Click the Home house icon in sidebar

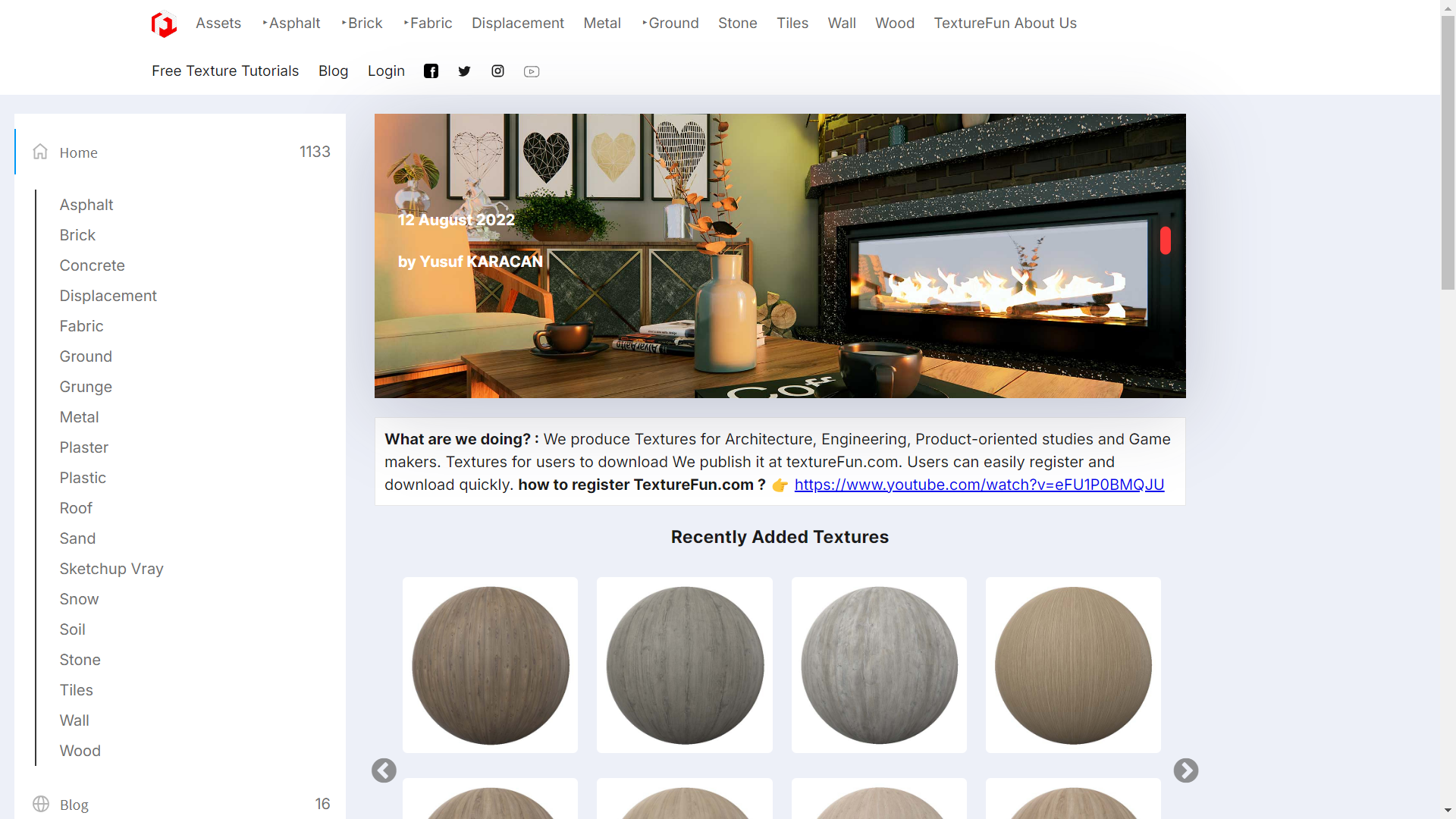click(40, 152)
